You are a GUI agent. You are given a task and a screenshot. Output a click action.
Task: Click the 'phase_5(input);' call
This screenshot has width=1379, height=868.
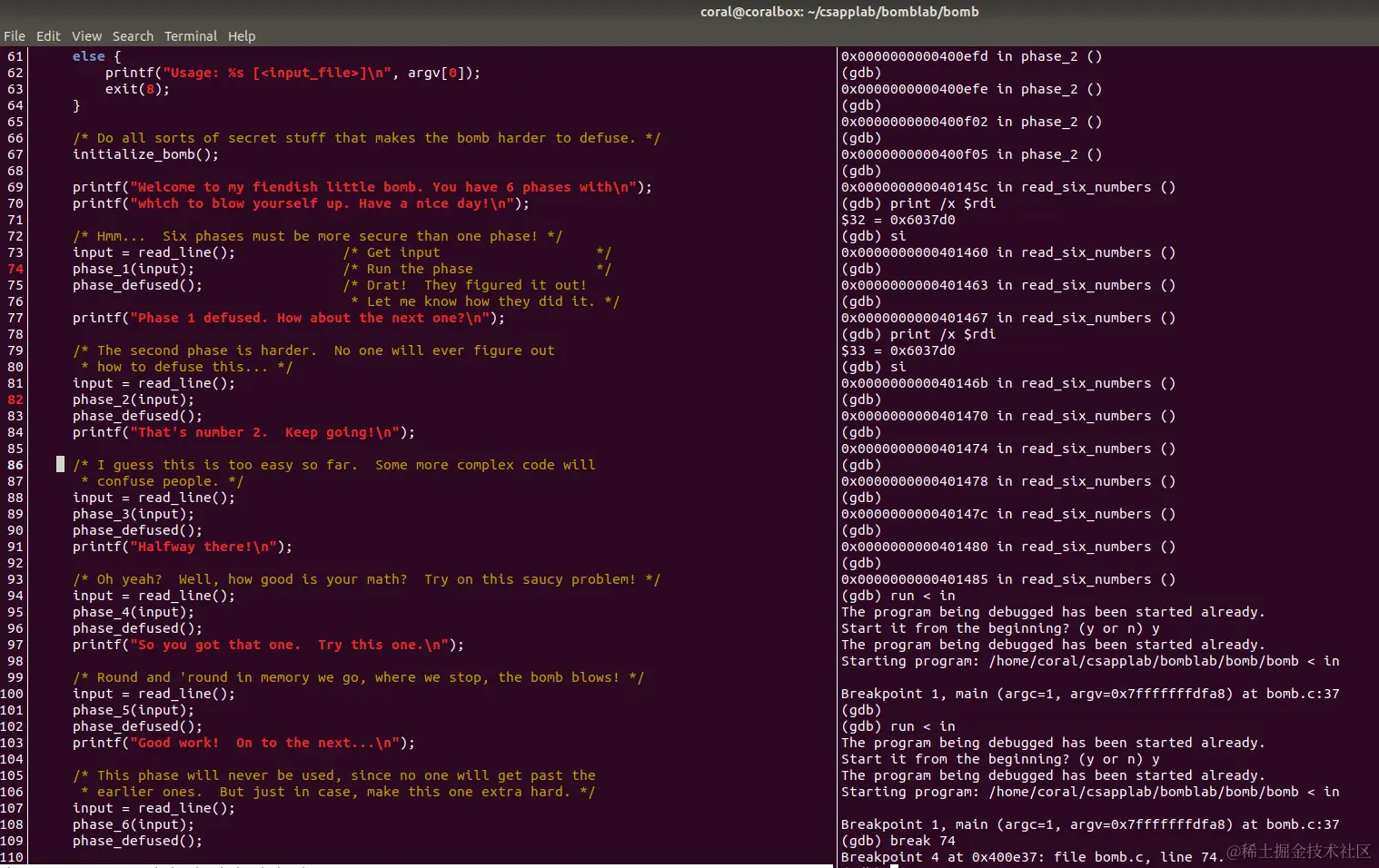pos(134,710)
